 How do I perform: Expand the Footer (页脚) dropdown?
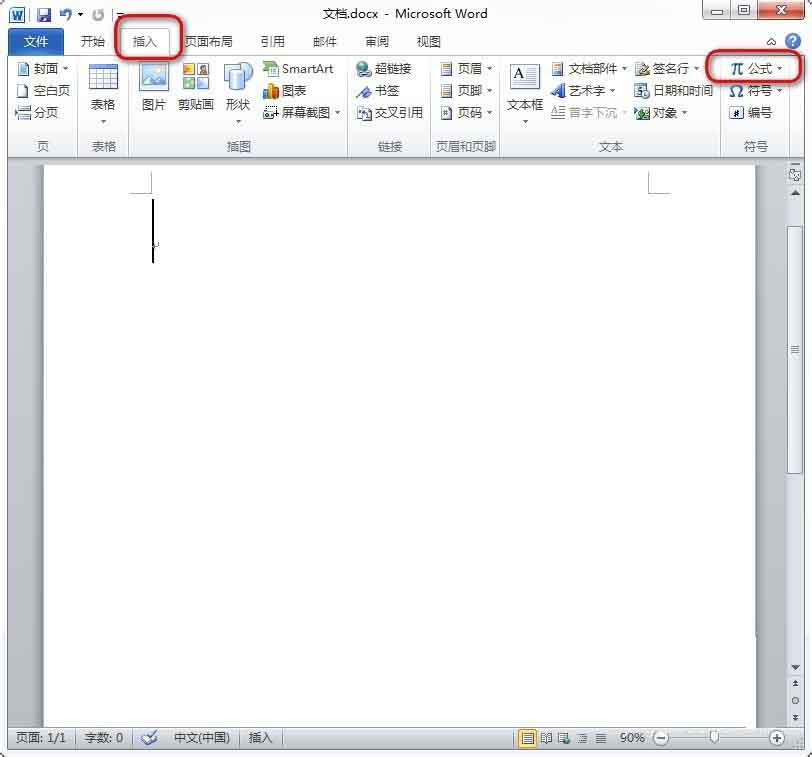489,91
